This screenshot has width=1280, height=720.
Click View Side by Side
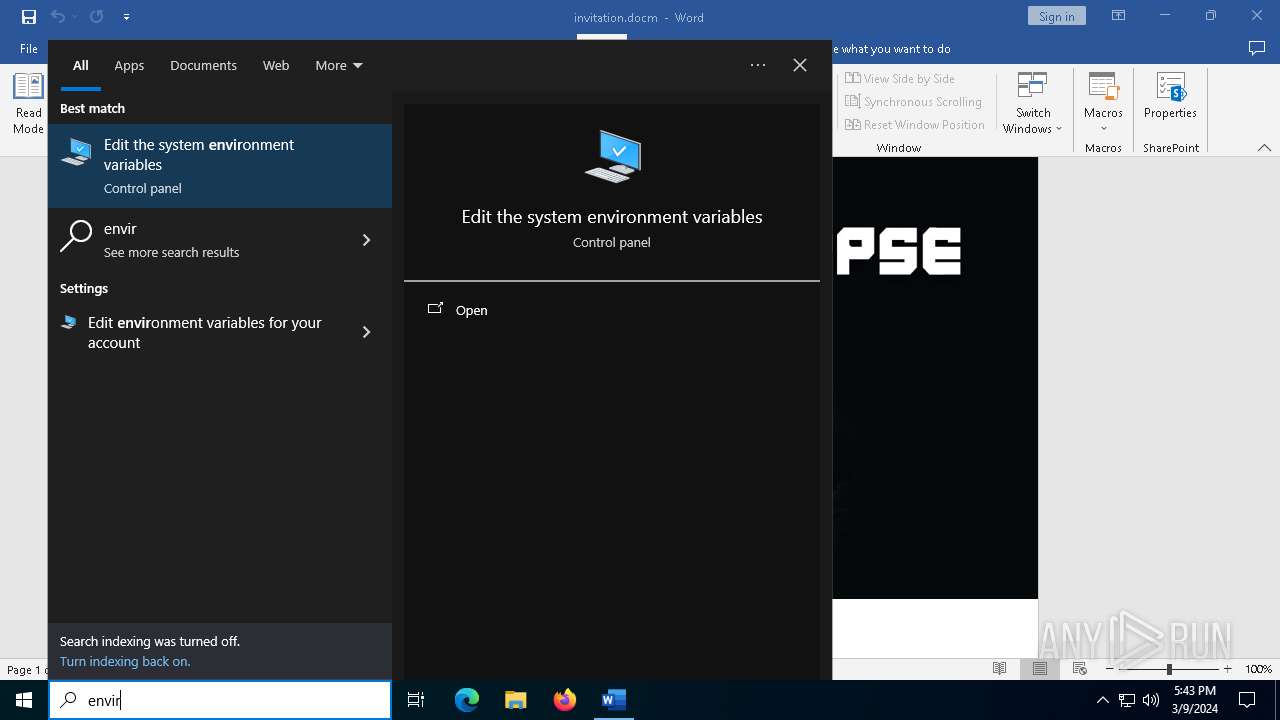[x=900, y=78]
